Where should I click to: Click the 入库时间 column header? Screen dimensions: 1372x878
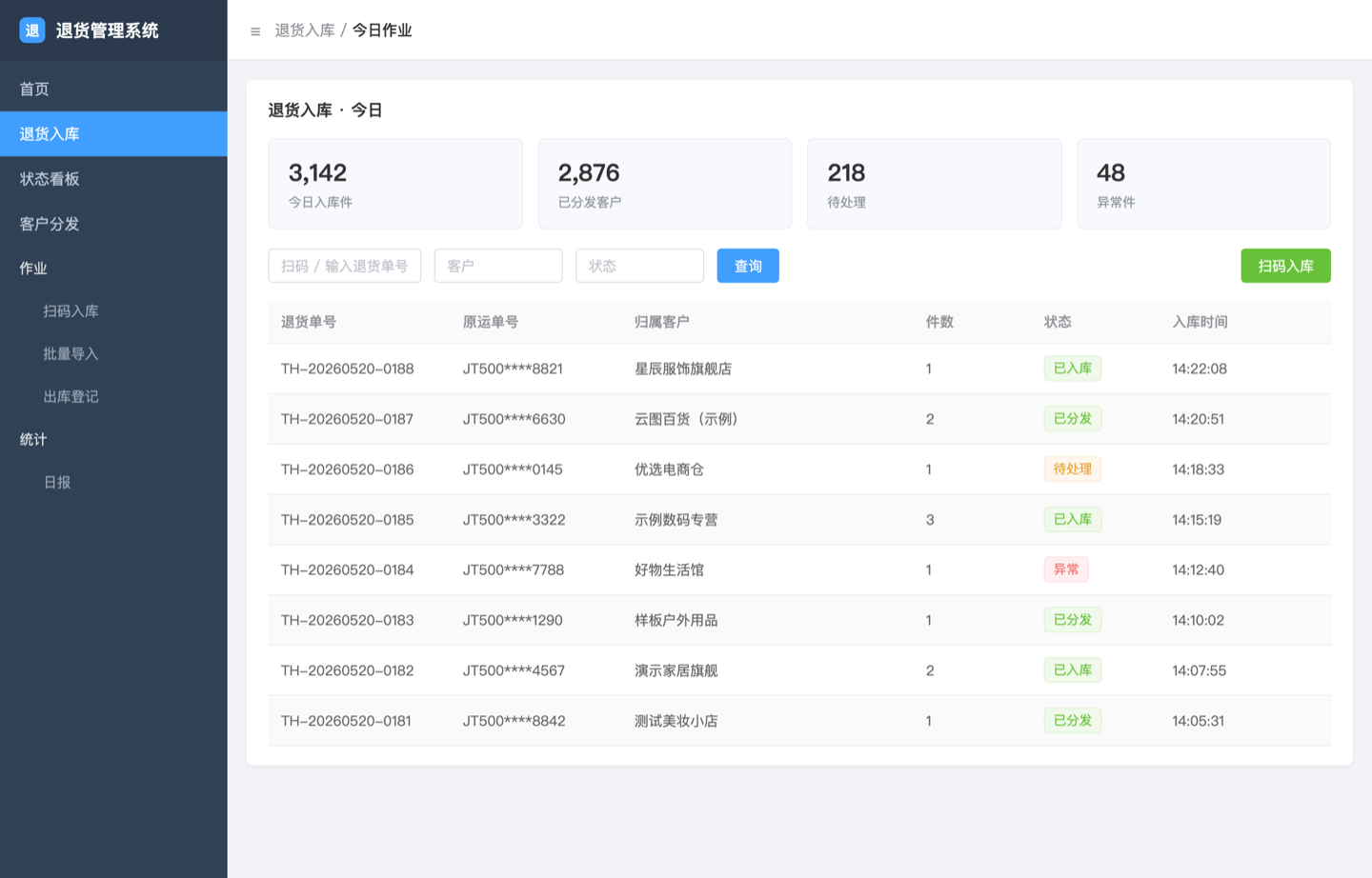[x=1200, y=322]
